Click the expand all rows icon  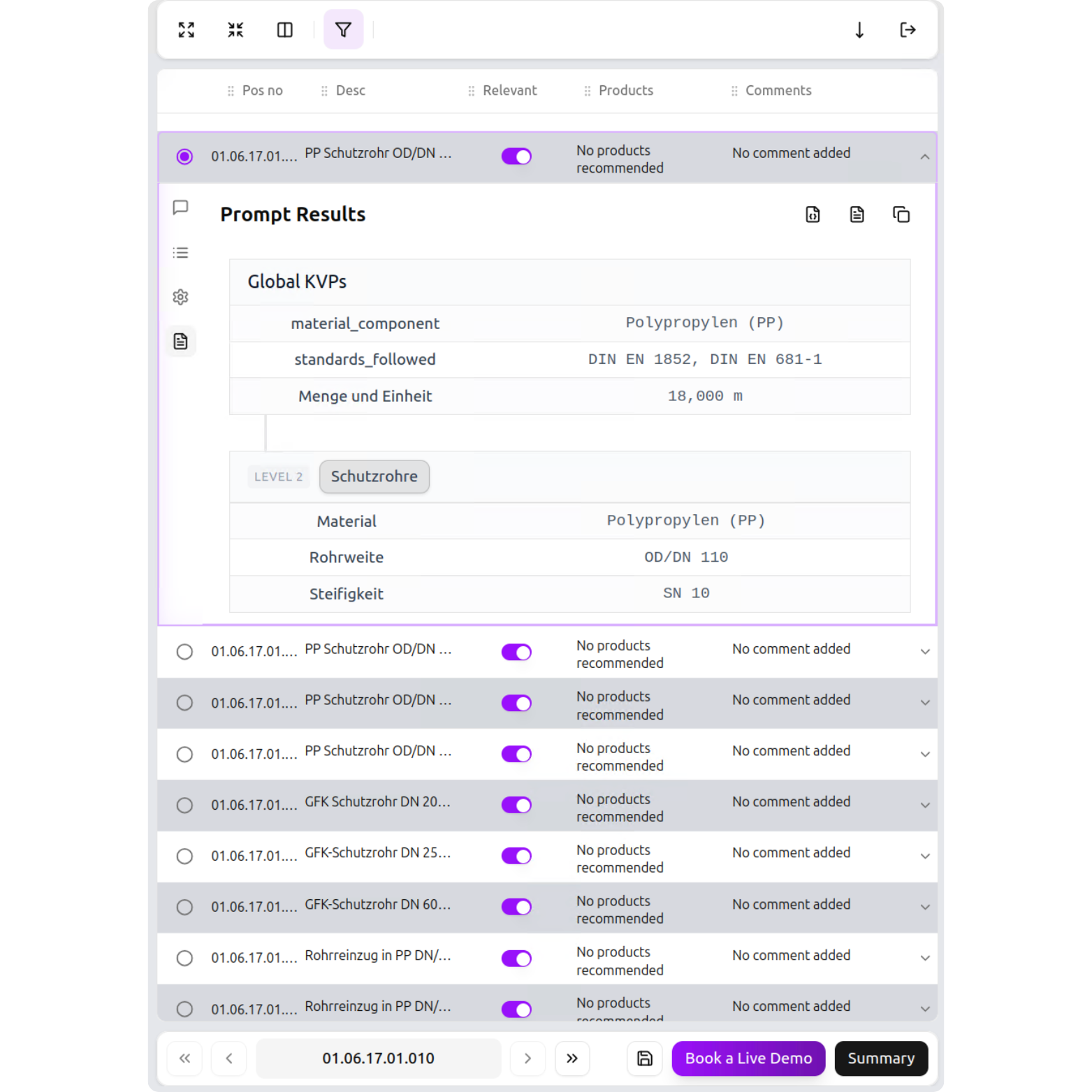(186, 30)
